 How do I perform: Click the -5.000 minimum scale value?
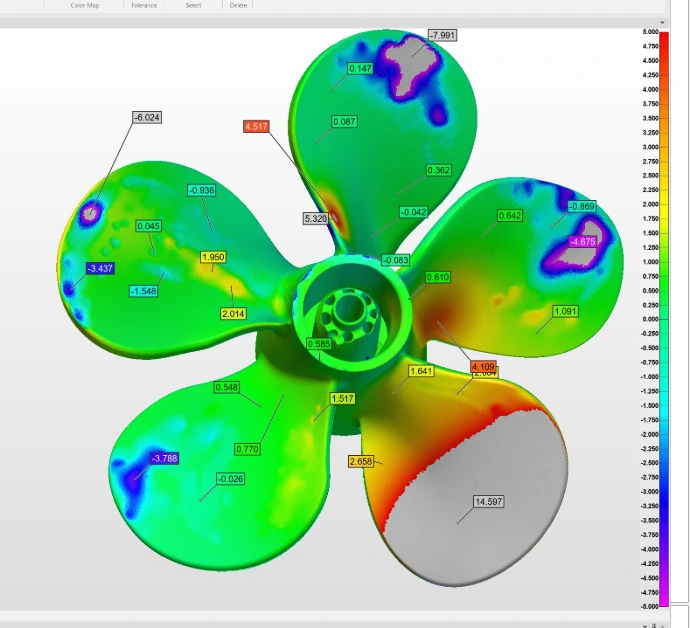click(x=649, y=606)
